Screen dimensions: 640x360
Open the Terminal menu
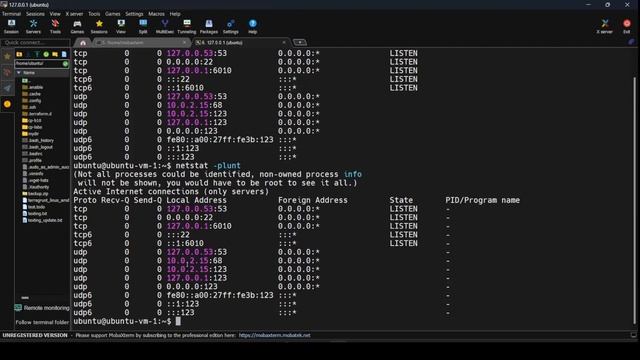[11, 14]
